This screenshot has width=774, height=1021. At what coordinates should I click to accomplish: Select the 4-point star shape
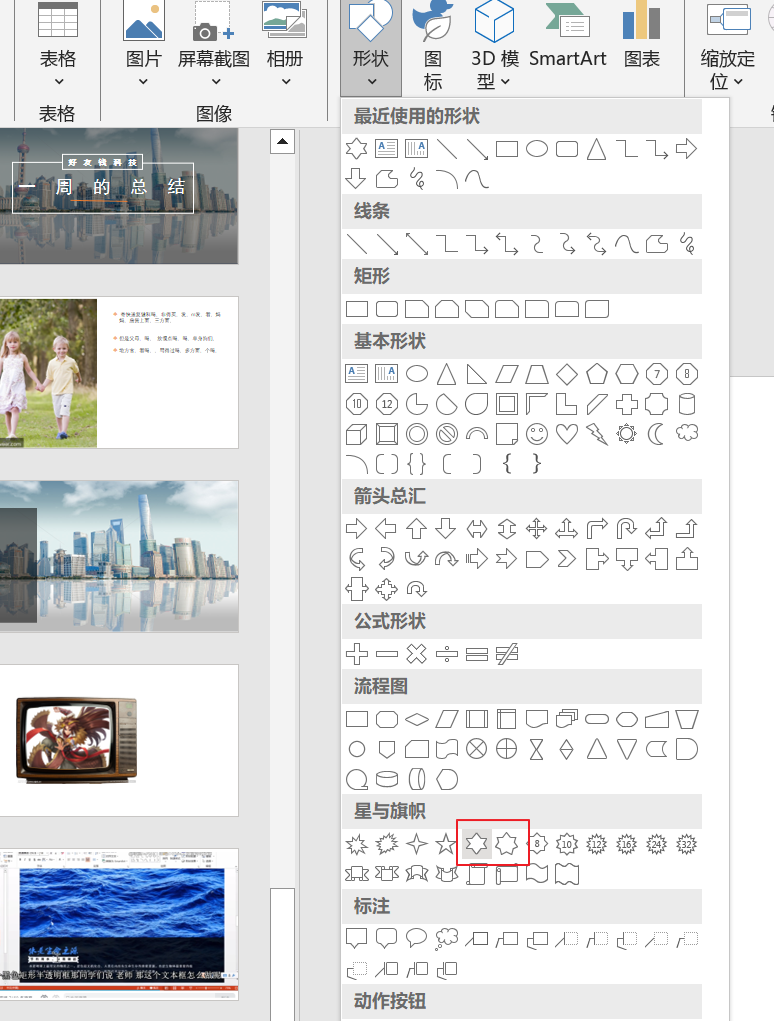(417, 845)
